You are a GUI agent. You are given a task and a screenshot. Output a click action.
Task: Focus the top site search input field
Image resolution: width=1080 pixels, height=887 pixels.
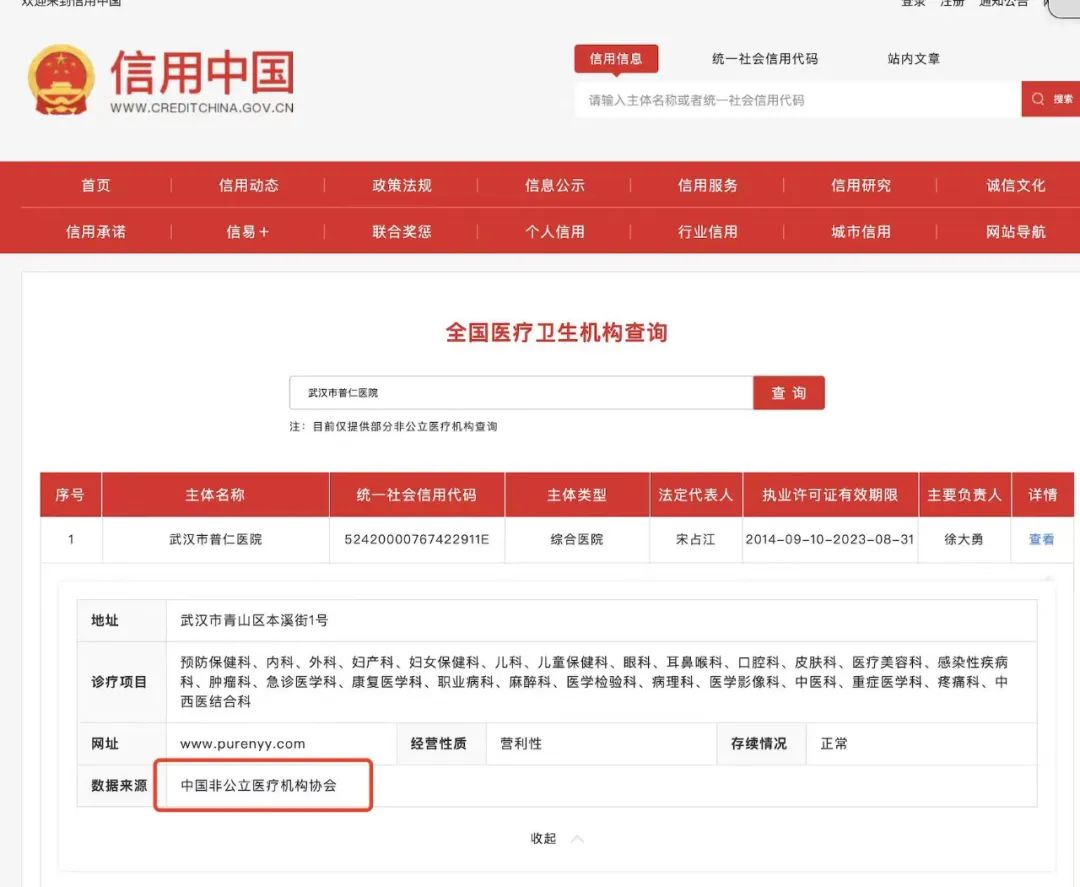point(798,100)
